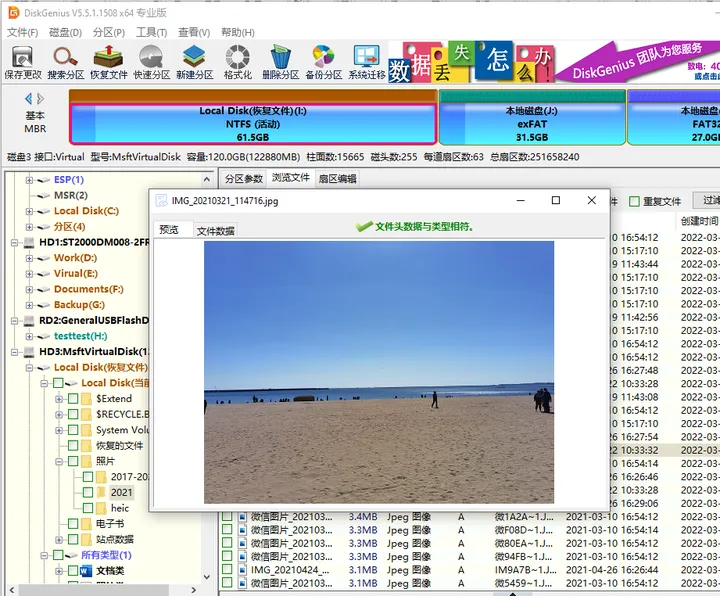Expand the ESP(1) tree node
Image resolution: width=720 pixels, height=596 pixels.
(29, 180)
